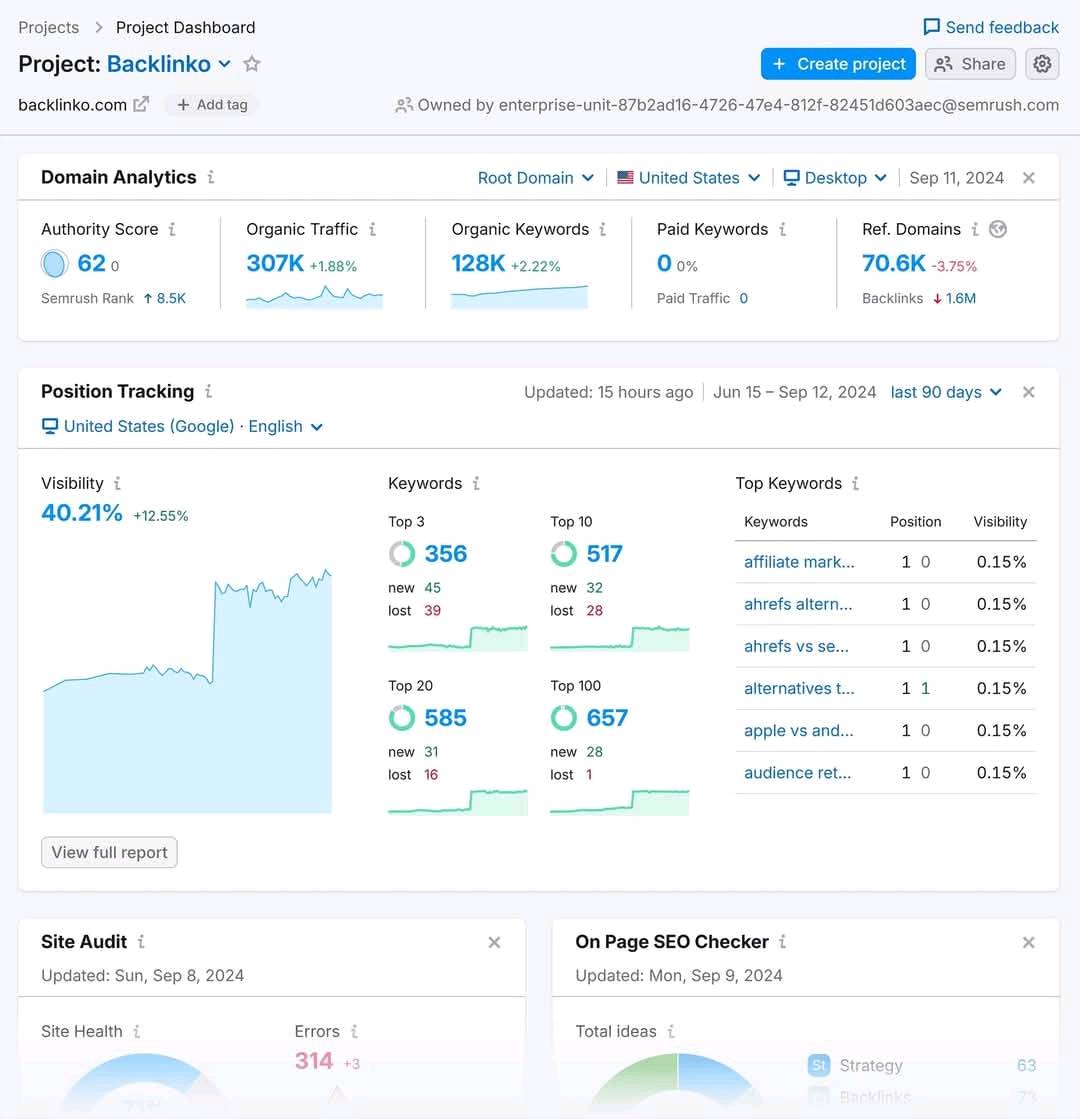The width and height of the screenshot is (1080, 1119).
Task: Click the Ref. Domains value 70.6K
Action: pos(894,263)
